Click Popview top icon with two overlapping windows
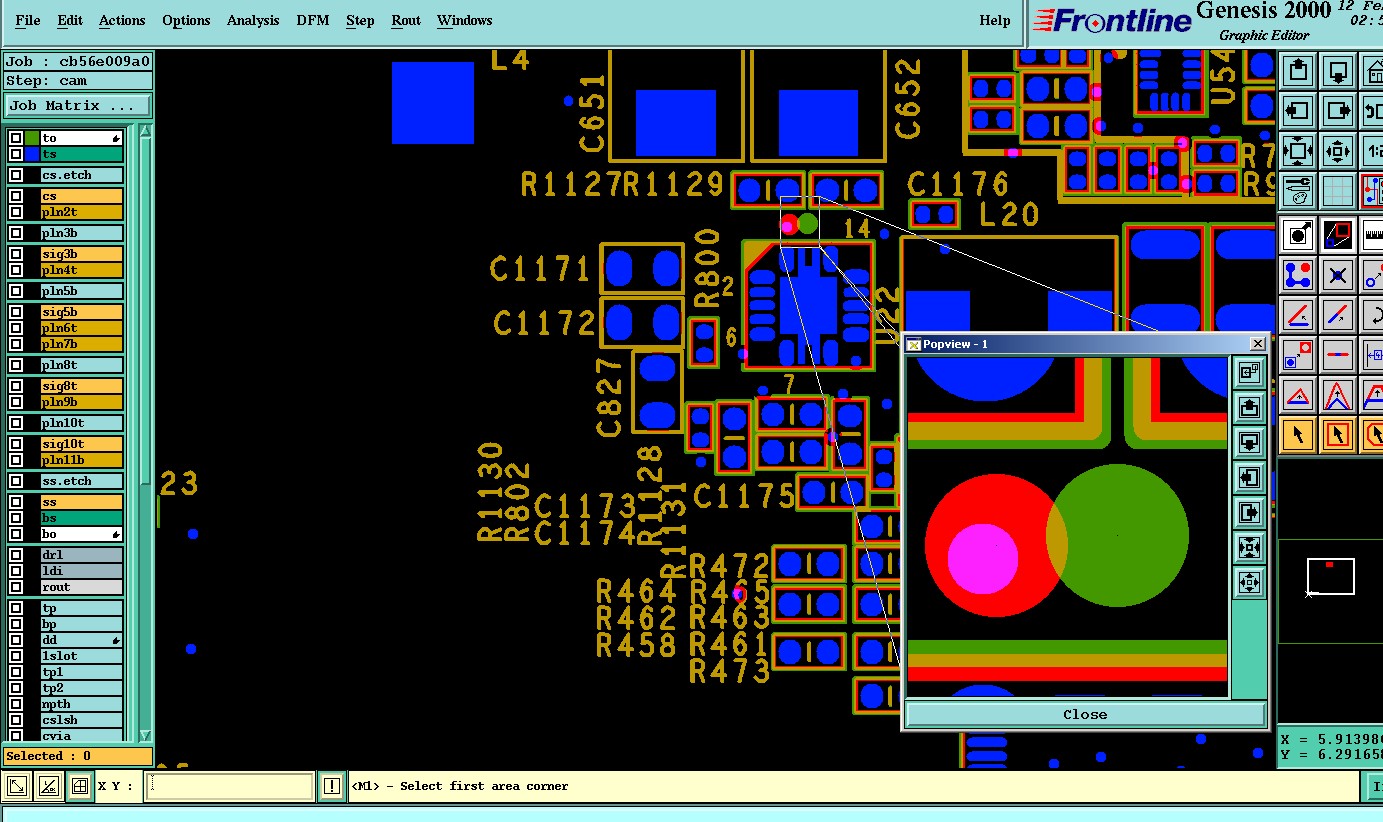This screenshot has height=822, width=1383. point(1249,373)
